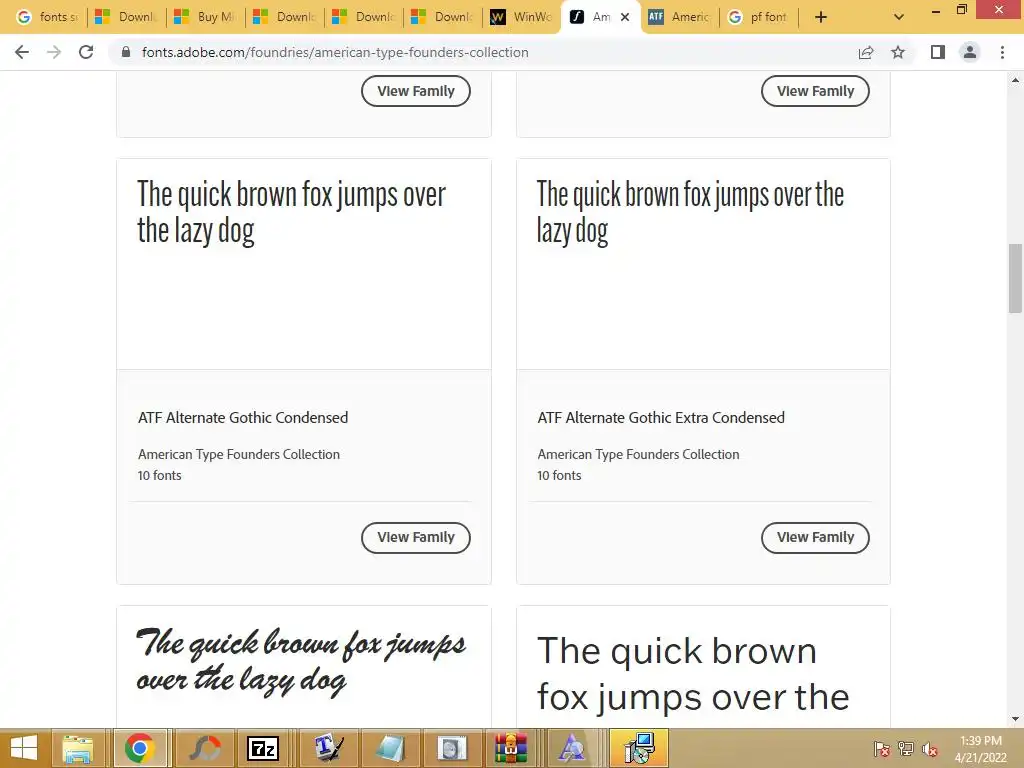Image resolution: width=1024 pixels, height=768 pixels.
Task: Open 7-Zip from the taskbar
Action: [263, 748]
